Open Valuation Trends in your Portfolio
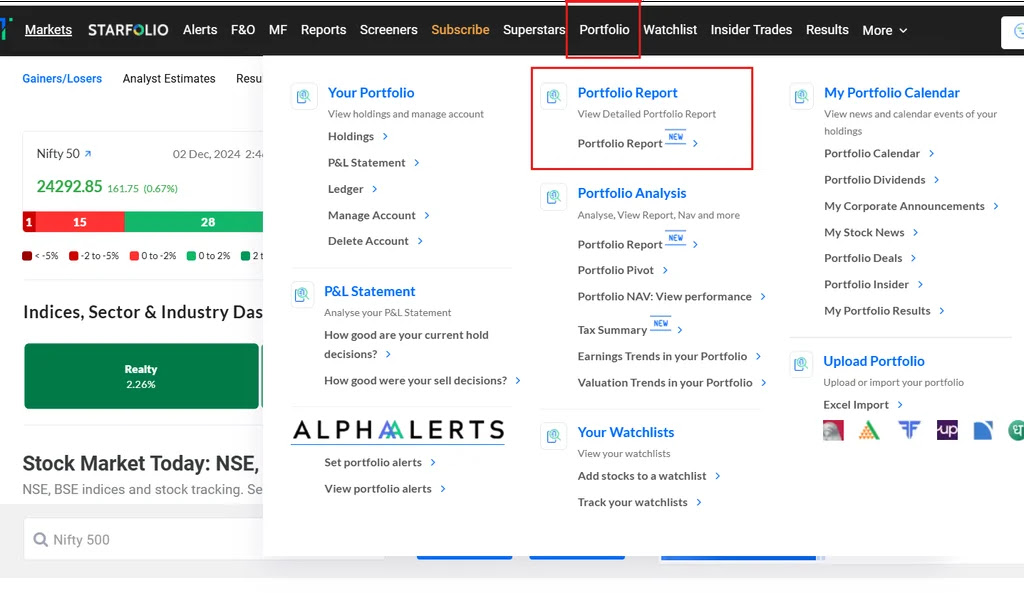 pyautogui.click(x=665, y=383)
